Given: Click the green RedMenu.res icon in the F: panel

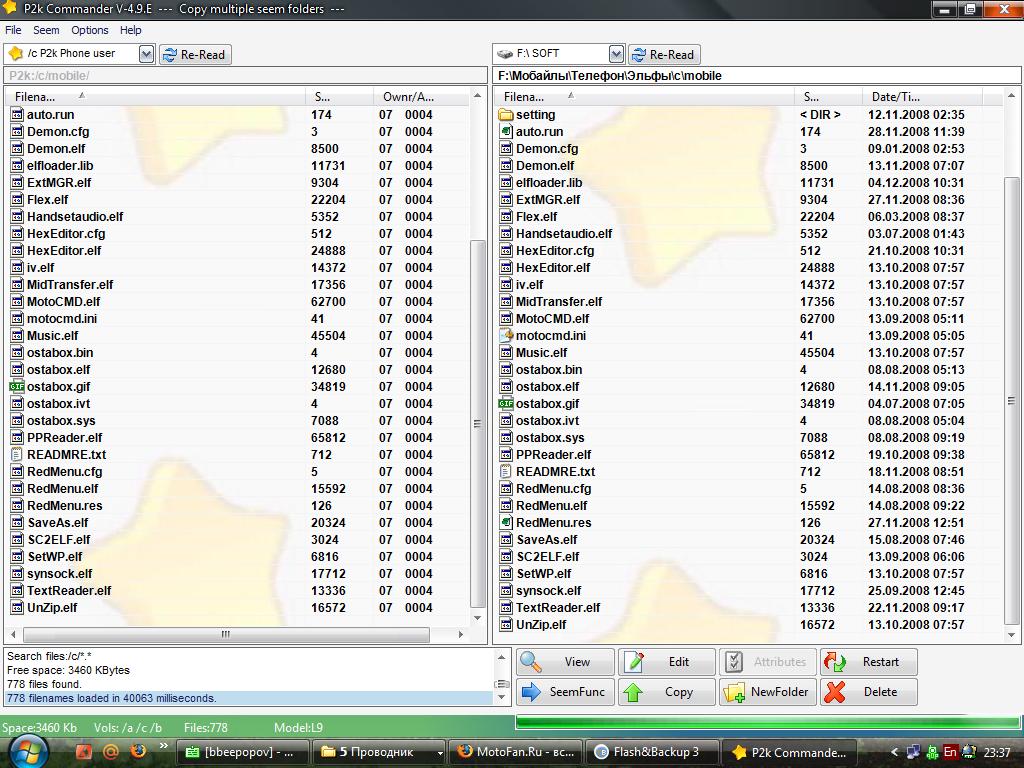Looking at the screenshot, I should [x=505, y=522].
